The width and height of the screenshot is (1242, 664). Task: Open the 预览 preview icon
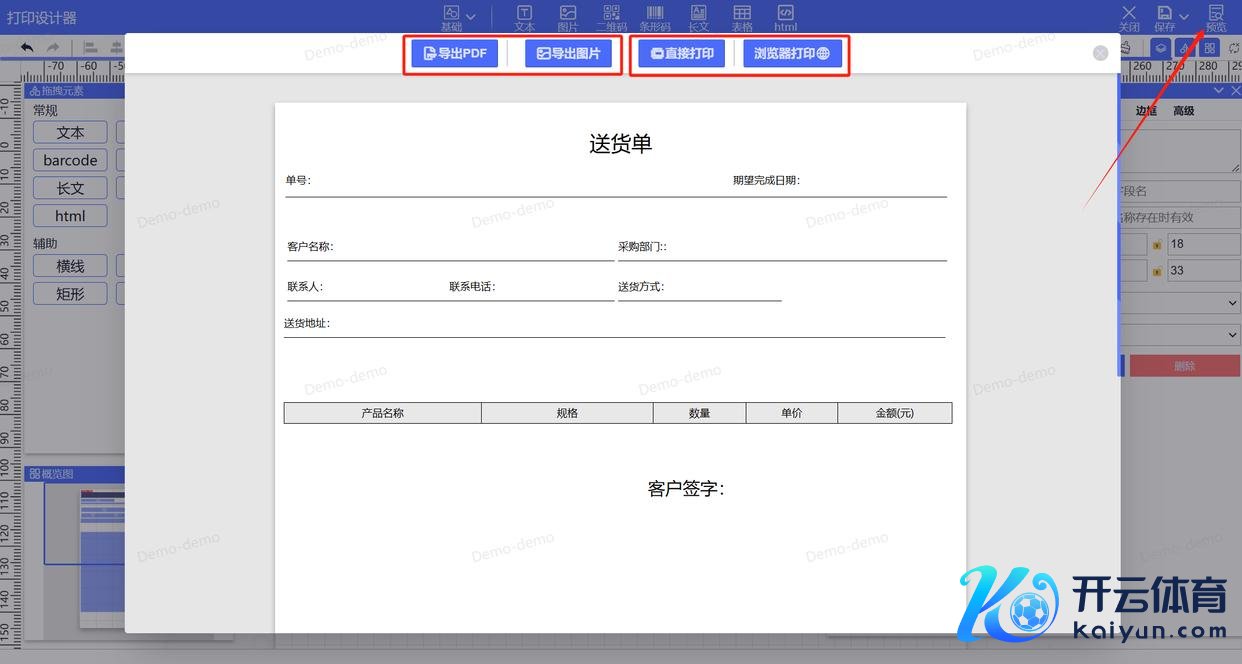(x=1215, y=17)
